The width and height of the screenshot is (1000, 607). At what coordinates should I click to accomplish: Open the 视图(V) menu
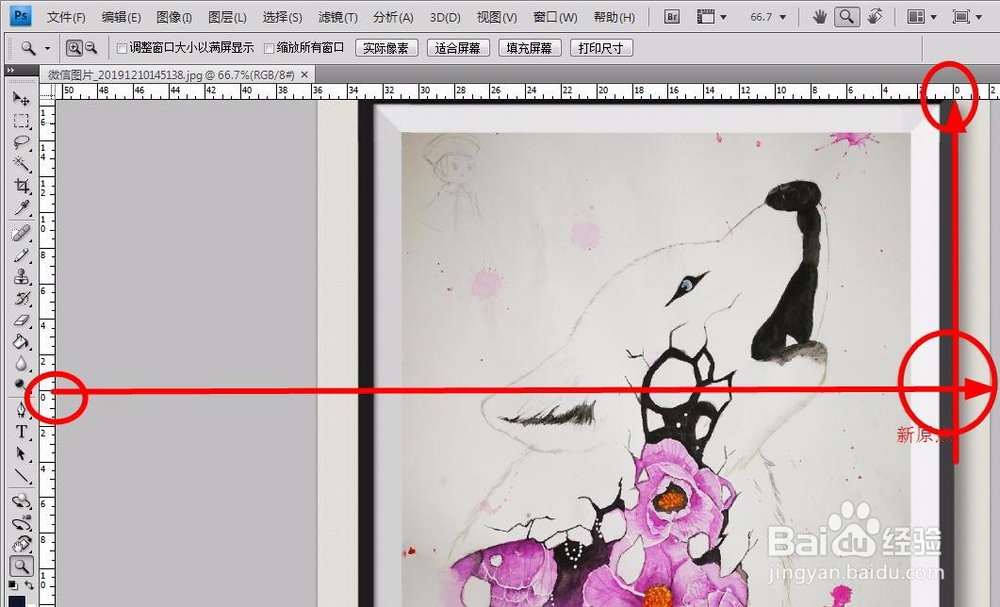coord(497,17)
